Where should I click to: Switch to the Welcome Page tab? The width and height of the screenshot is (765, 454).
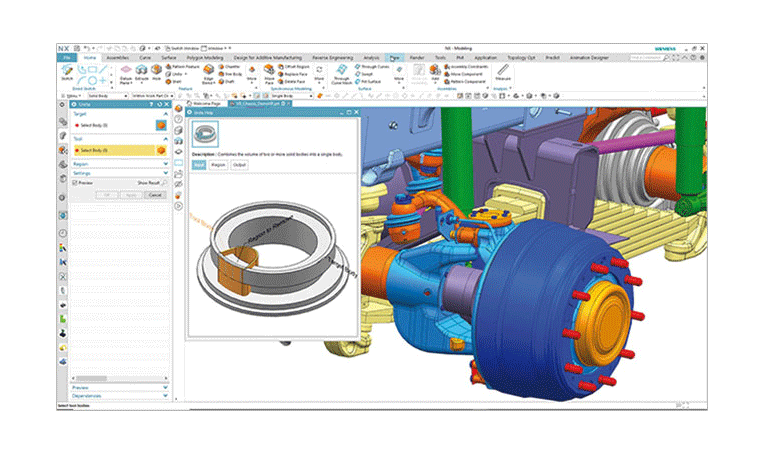[207, 104]
